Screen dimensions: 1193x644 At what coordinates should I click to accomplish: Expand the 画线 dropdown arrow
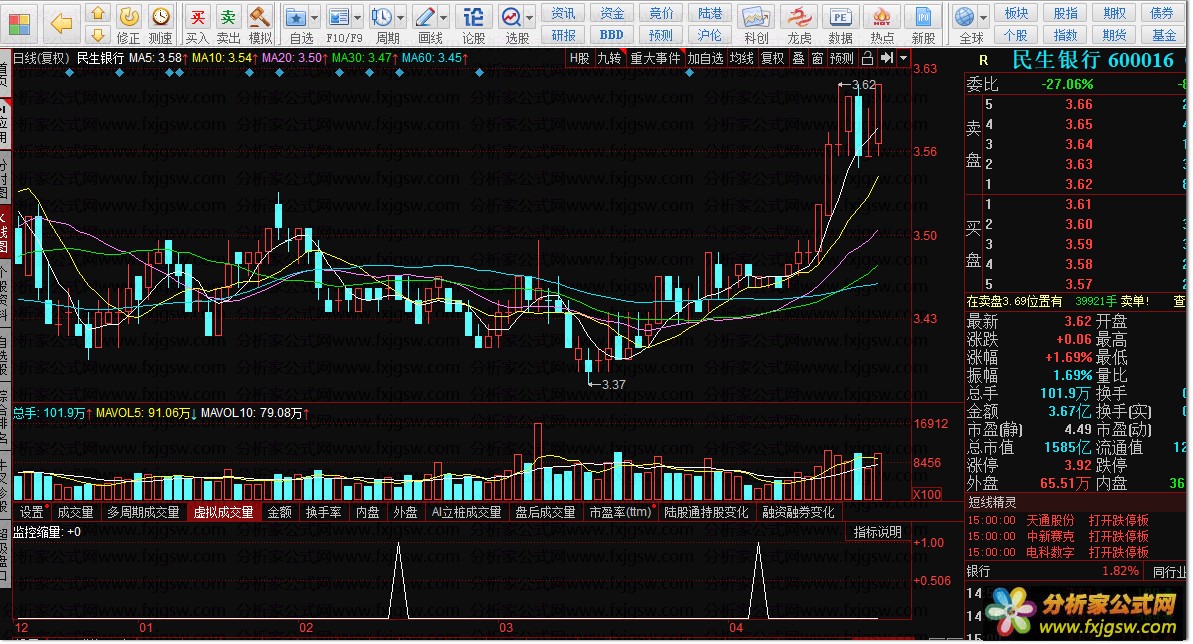point(444,17)
